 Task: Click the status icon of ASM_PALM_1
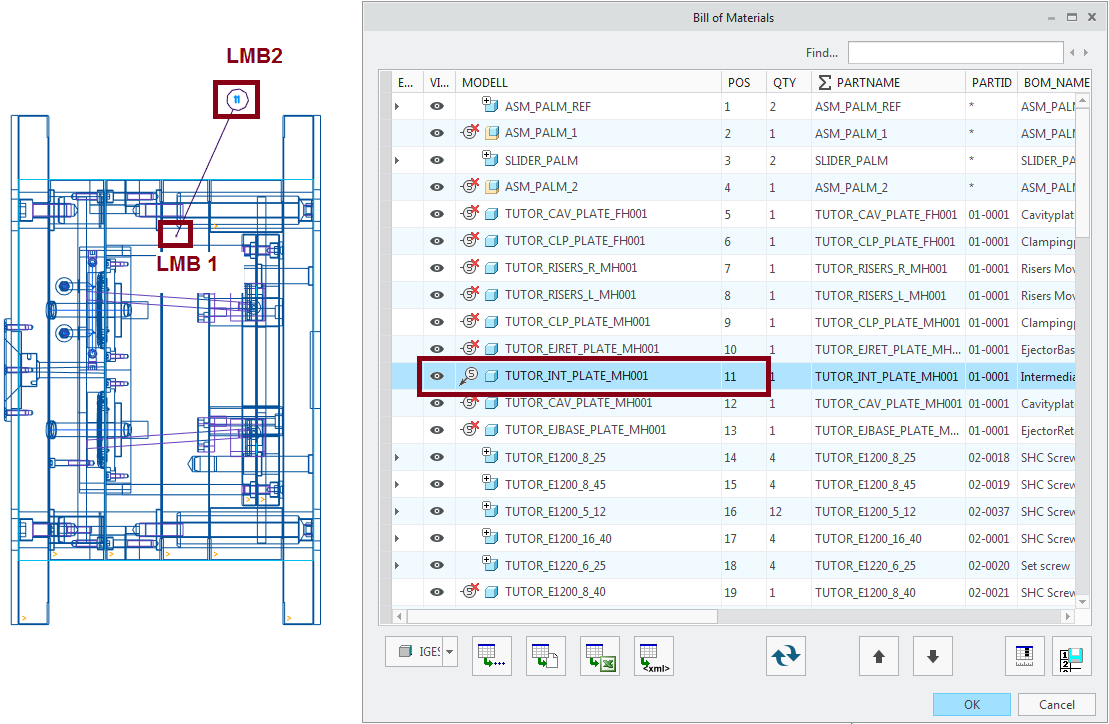pos(470,132)
